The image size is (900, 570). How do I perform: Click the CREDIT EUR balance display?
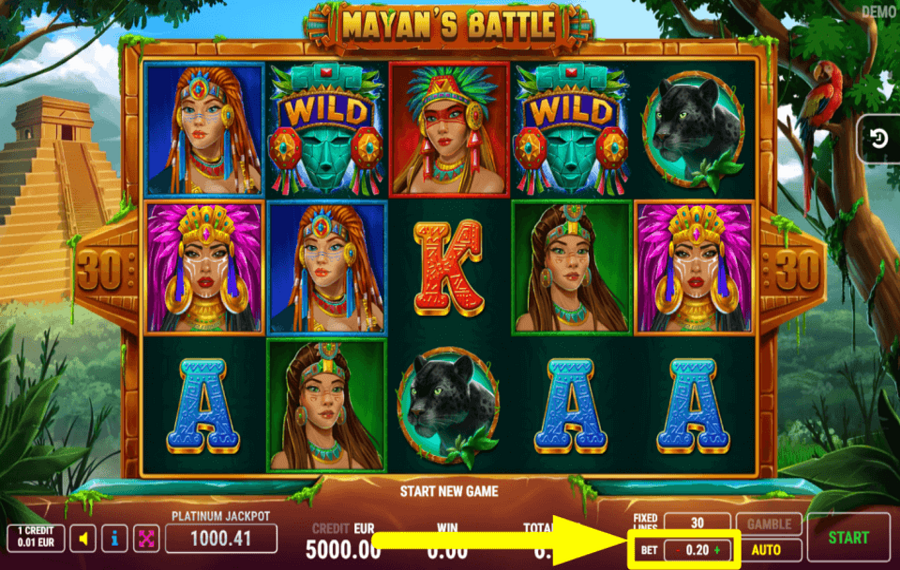point(343,541)
